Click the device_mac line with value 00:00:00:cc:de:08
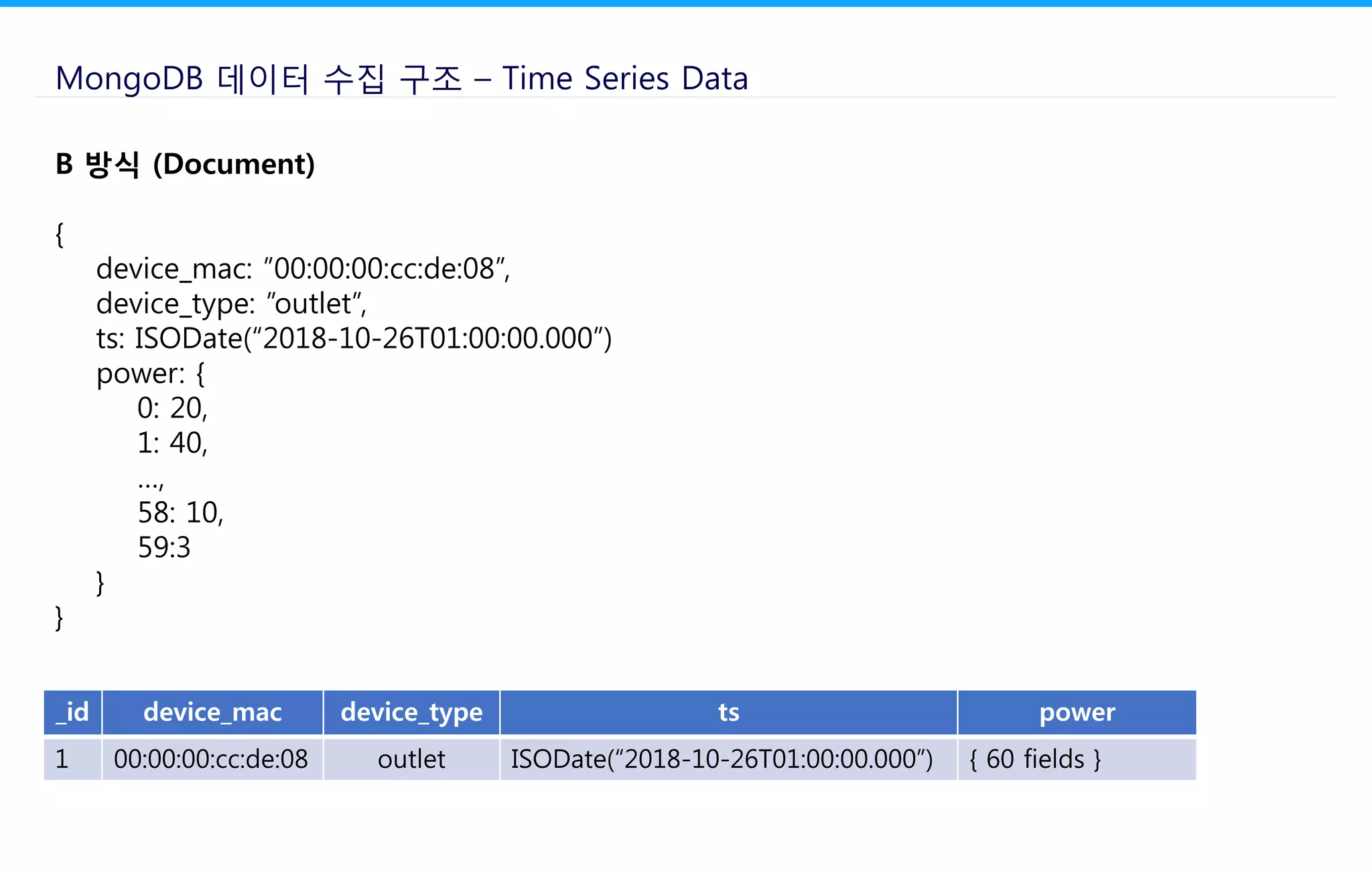 click(x=303, y=269)
